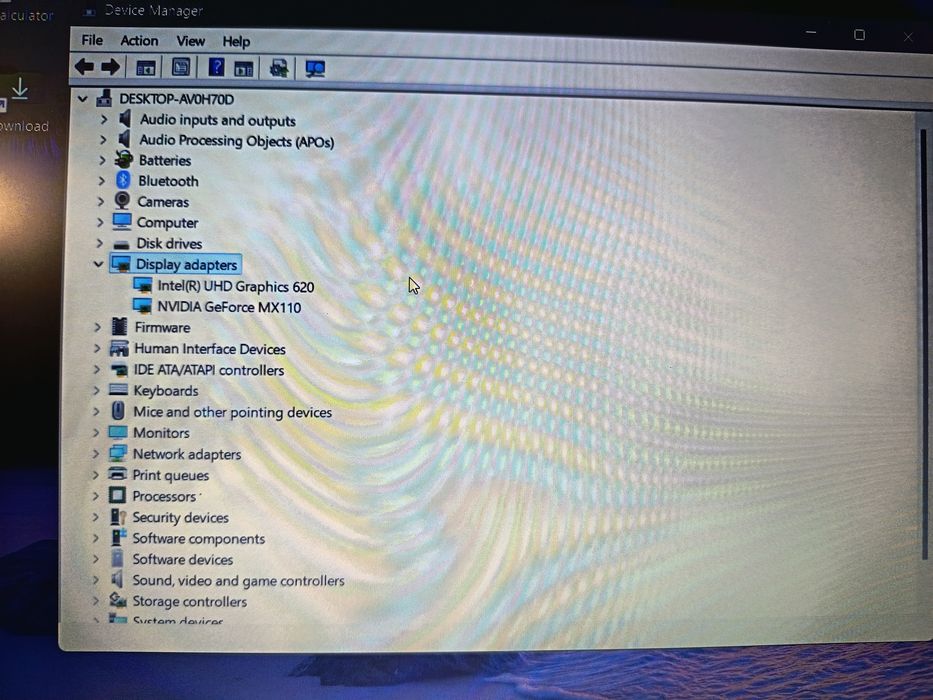
Task: Select Intel(R) UHD Graphics 620 entry
Action: point(236,286)
